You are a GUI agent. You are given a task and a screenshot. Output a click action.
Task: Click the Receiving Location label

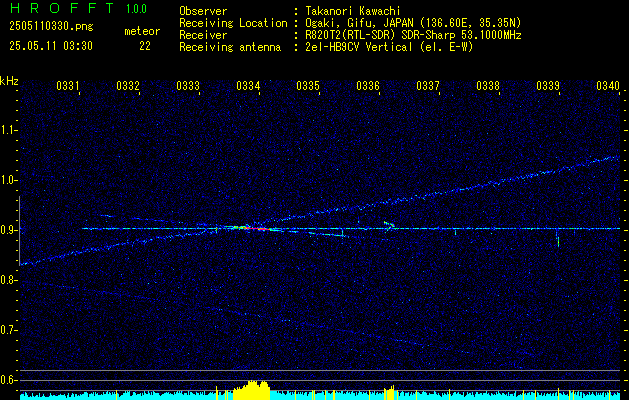(x=233, y=23)
